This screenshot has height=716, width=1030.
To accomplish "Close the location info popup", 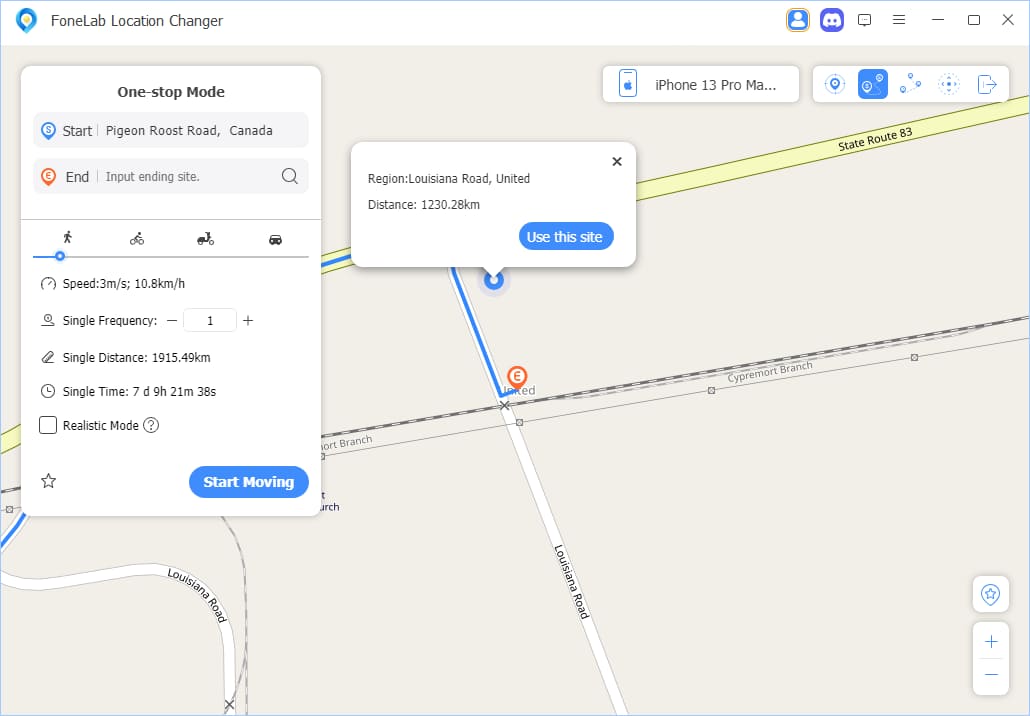I will pyautogui.click(x=617, y=162).
